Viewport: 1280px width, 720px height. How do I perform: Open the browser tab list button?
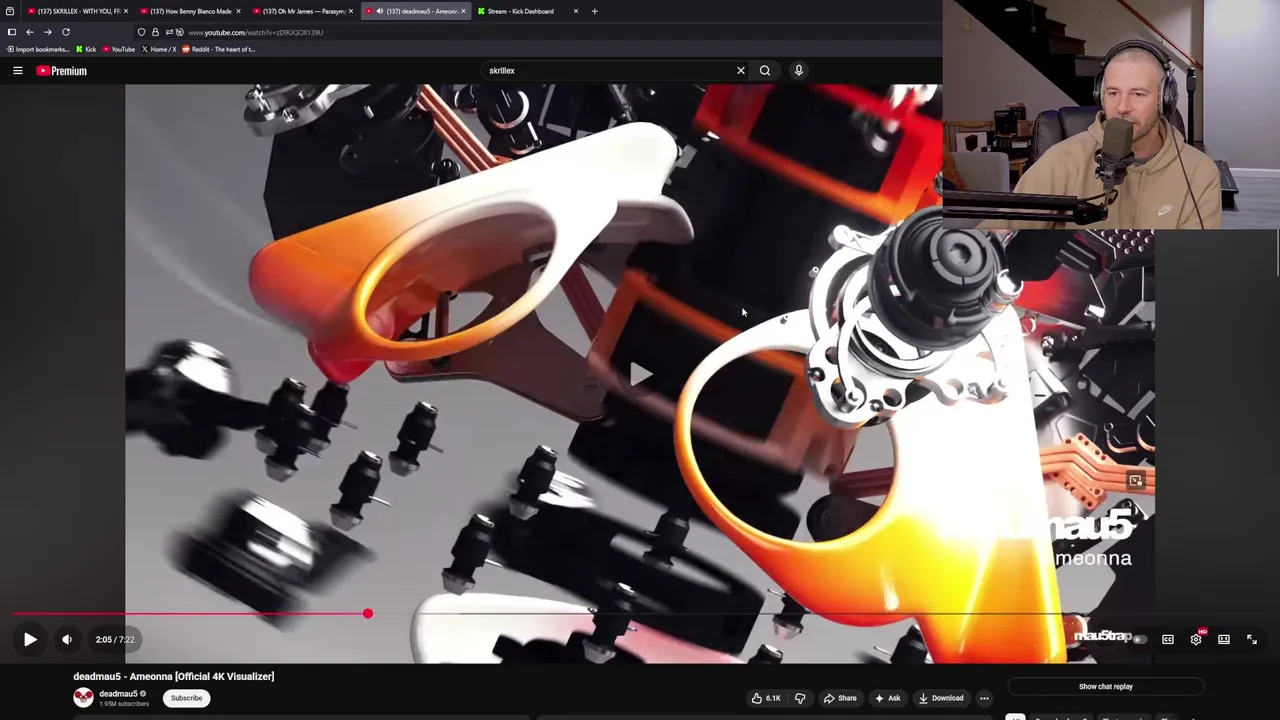pyautogui.click(x=9, y=11)
